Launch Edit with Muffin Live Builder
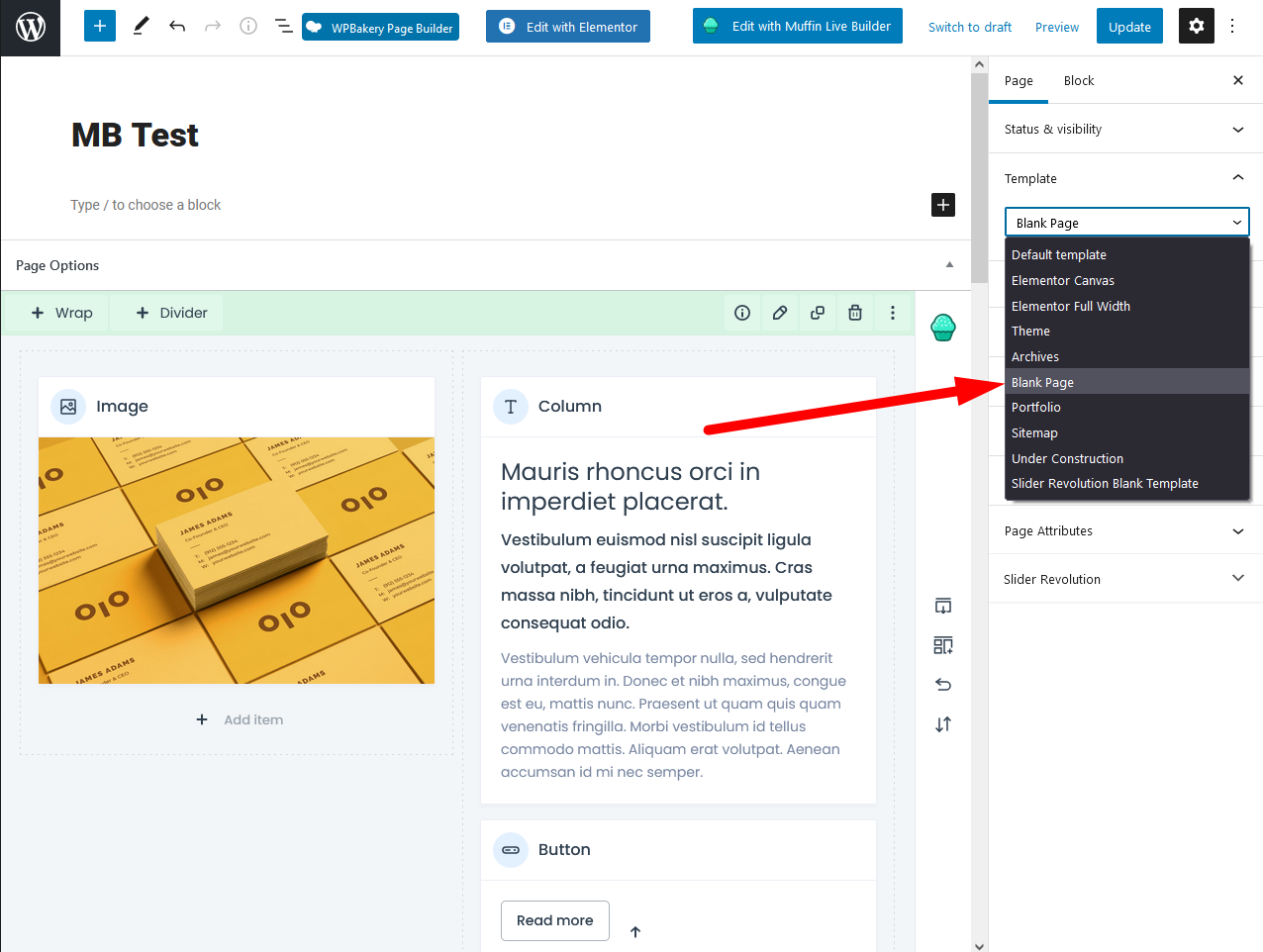1263x952 pixels. pos(798,27)
